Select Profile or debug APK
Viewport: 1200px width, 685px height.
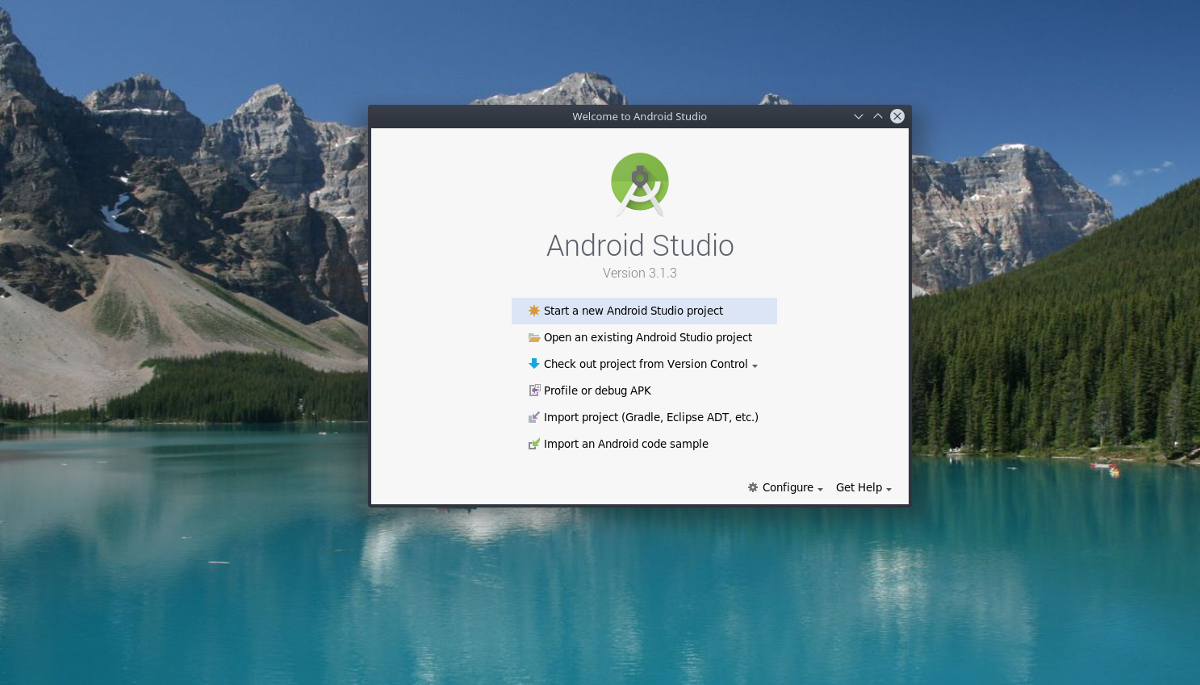tap(644, 391)
